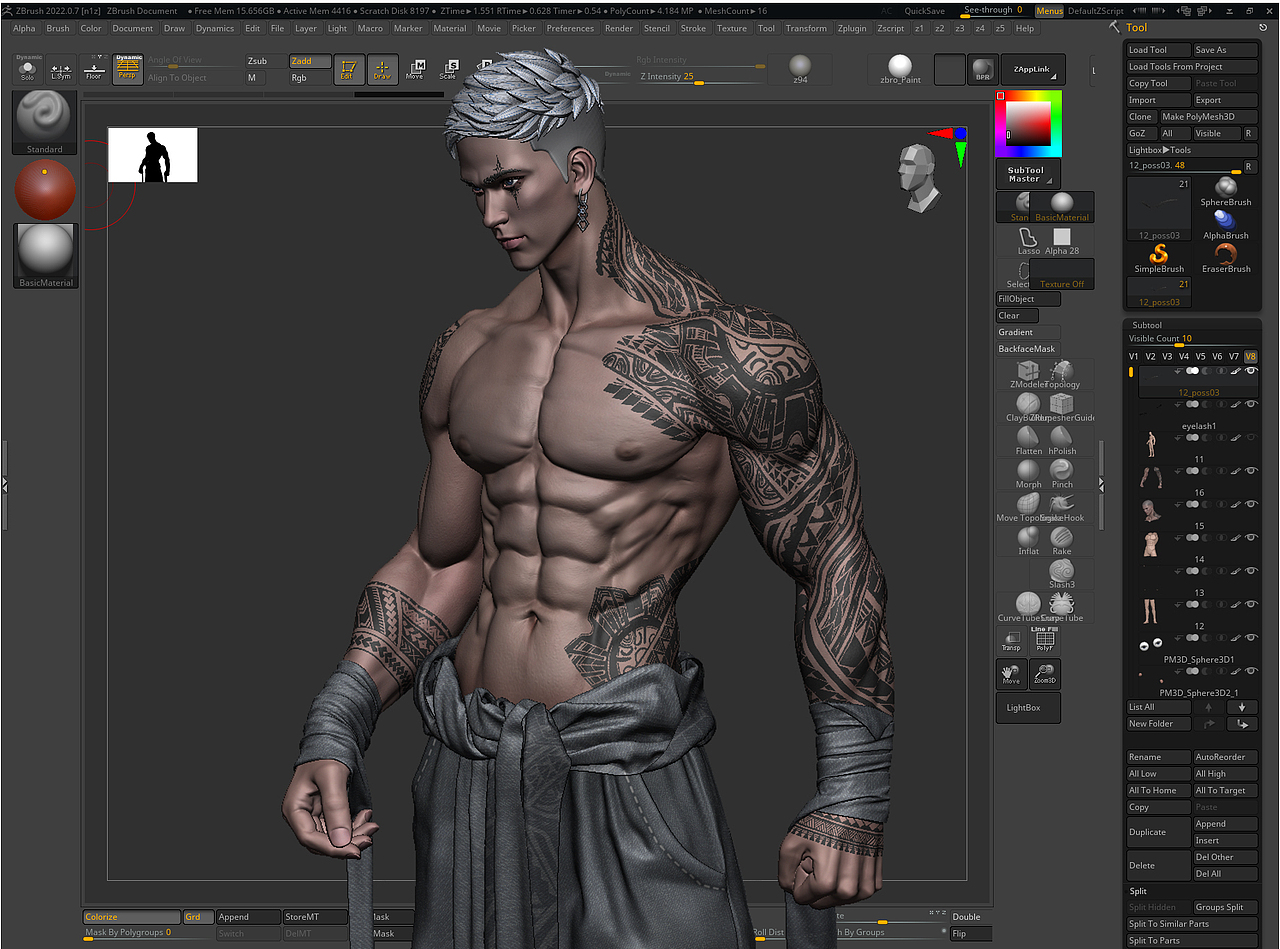1280x949 pixels.
Task: Activate L.Sym local symmetry icon
Action: click(x=61, y=68)
